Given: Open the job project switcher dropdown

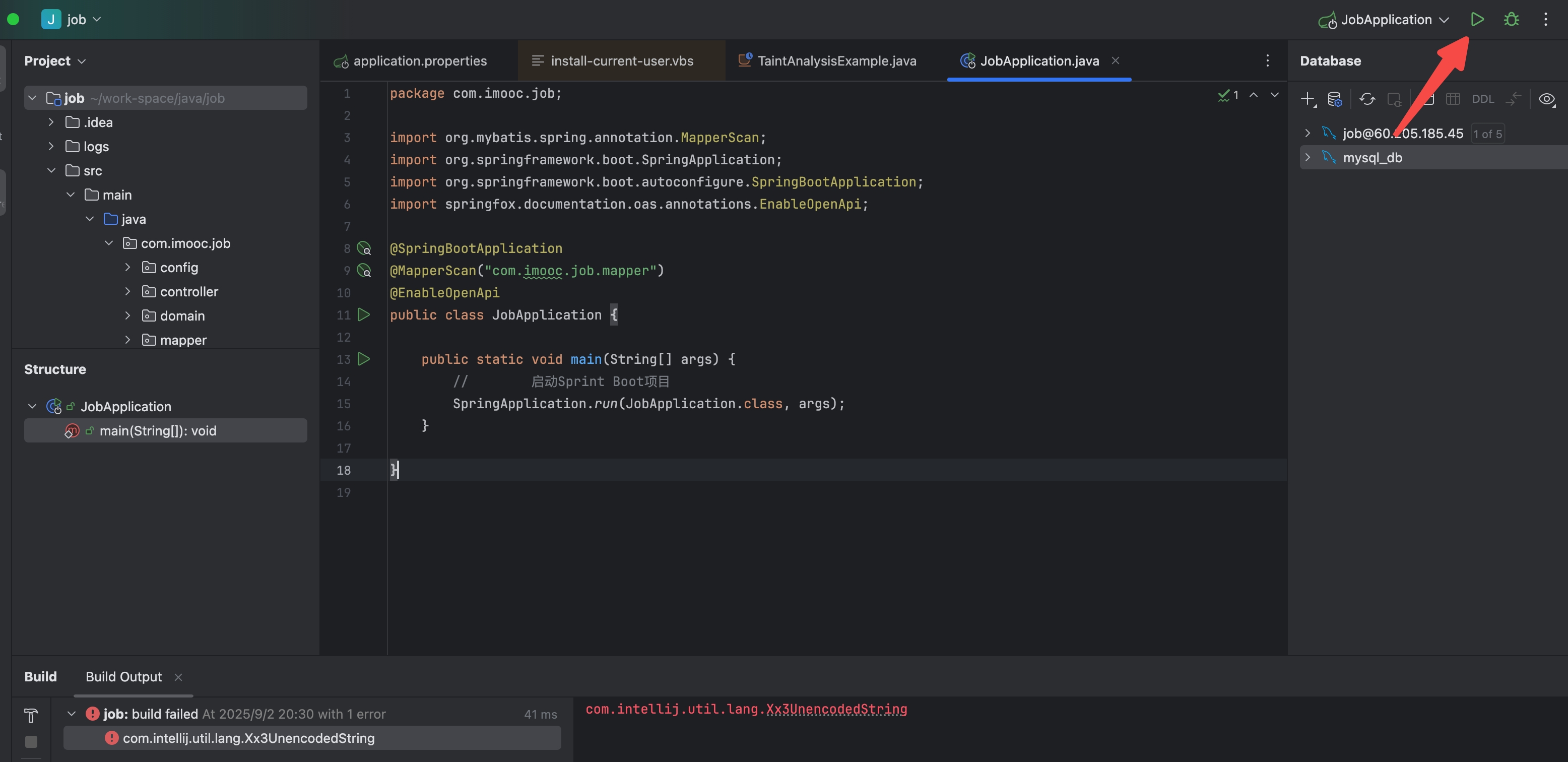Looking at the screenshot, I should 71,20.
